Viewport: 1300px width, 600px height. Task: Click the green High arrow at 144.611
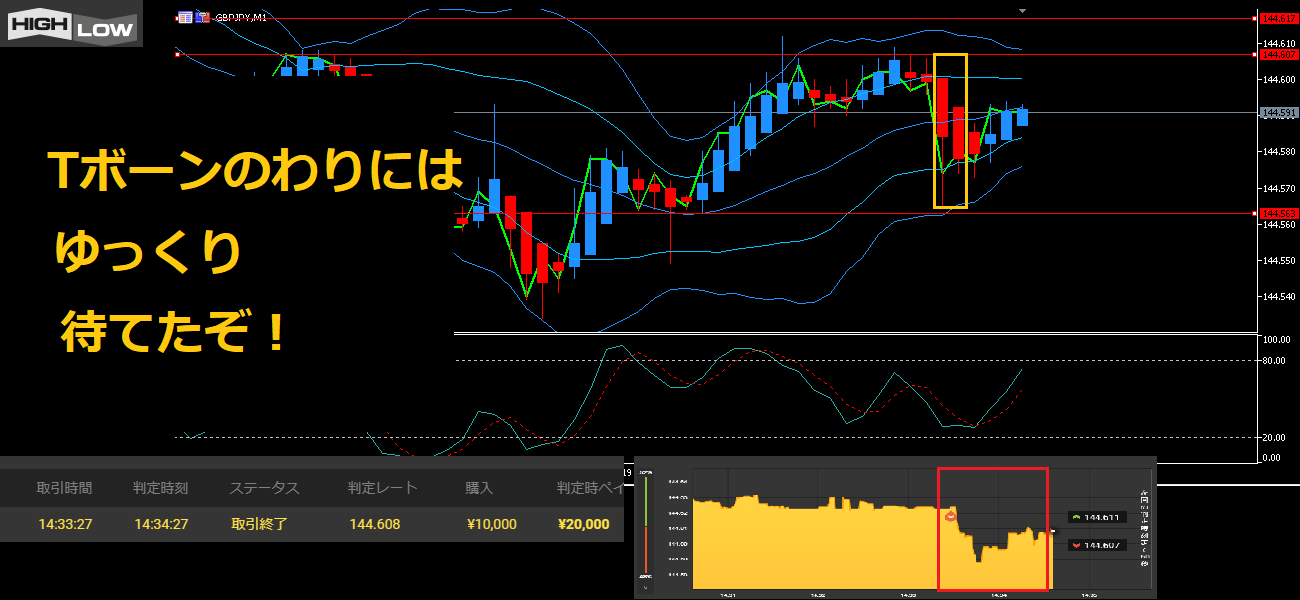click(1076, 517)
